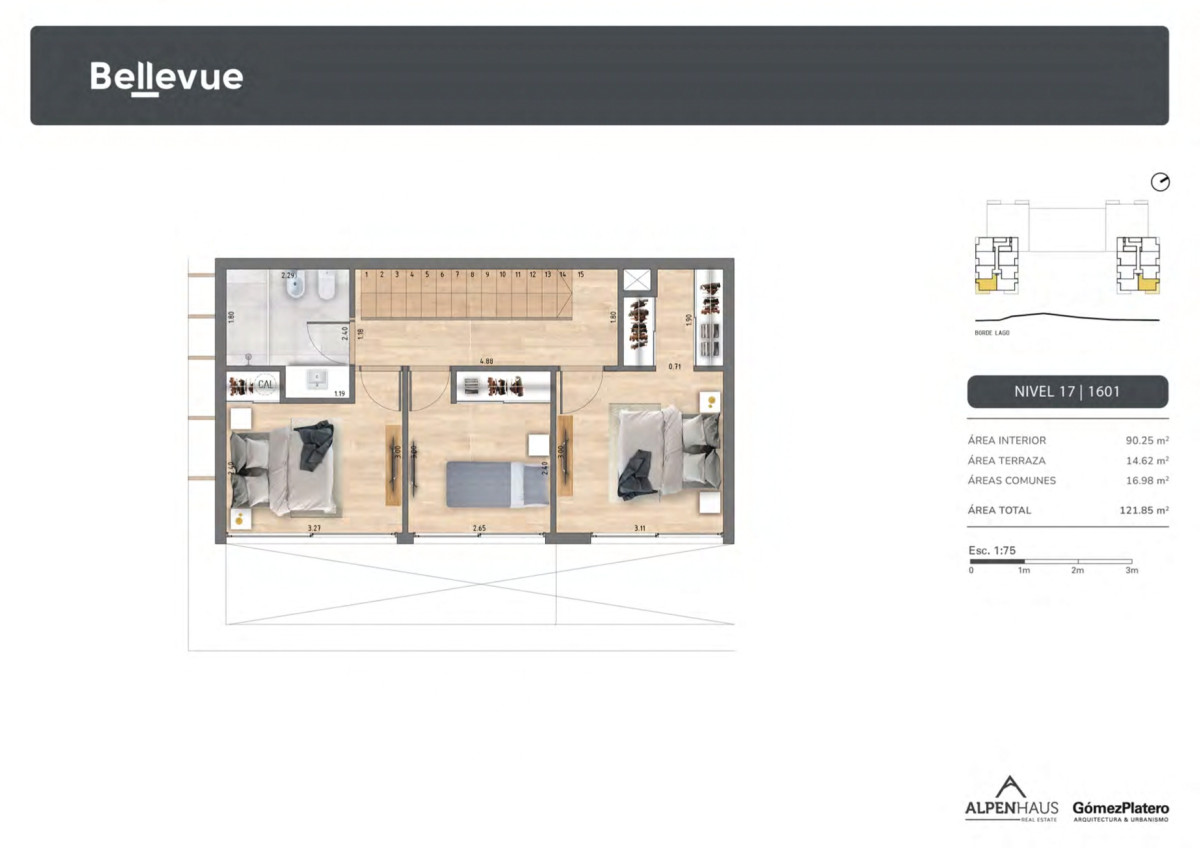Click the north compass icon
Screen dimensions: 1200x848
pyautogui.click(x=1160, y=182)
